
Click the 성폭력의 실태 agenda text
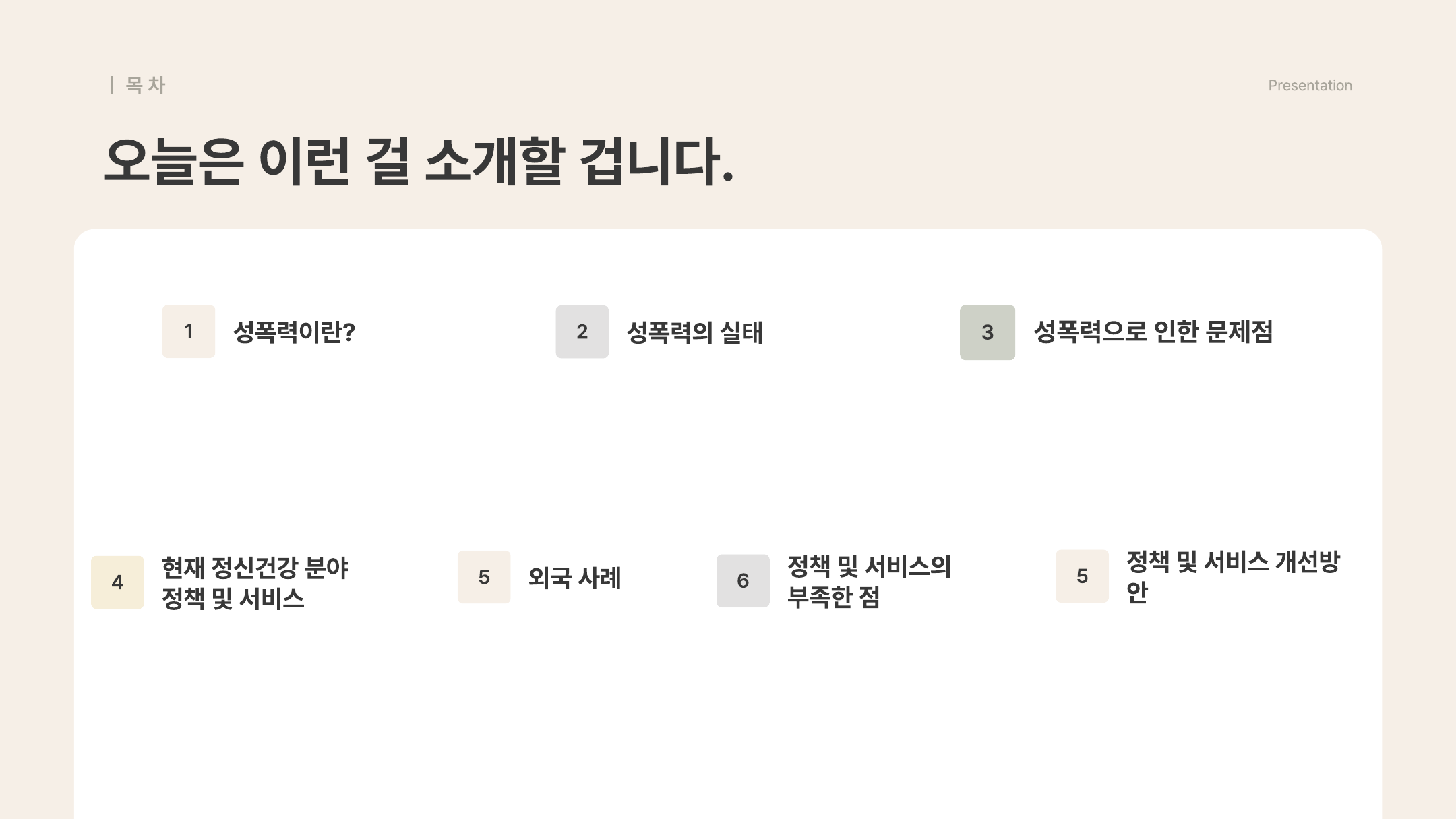point(694,332)
